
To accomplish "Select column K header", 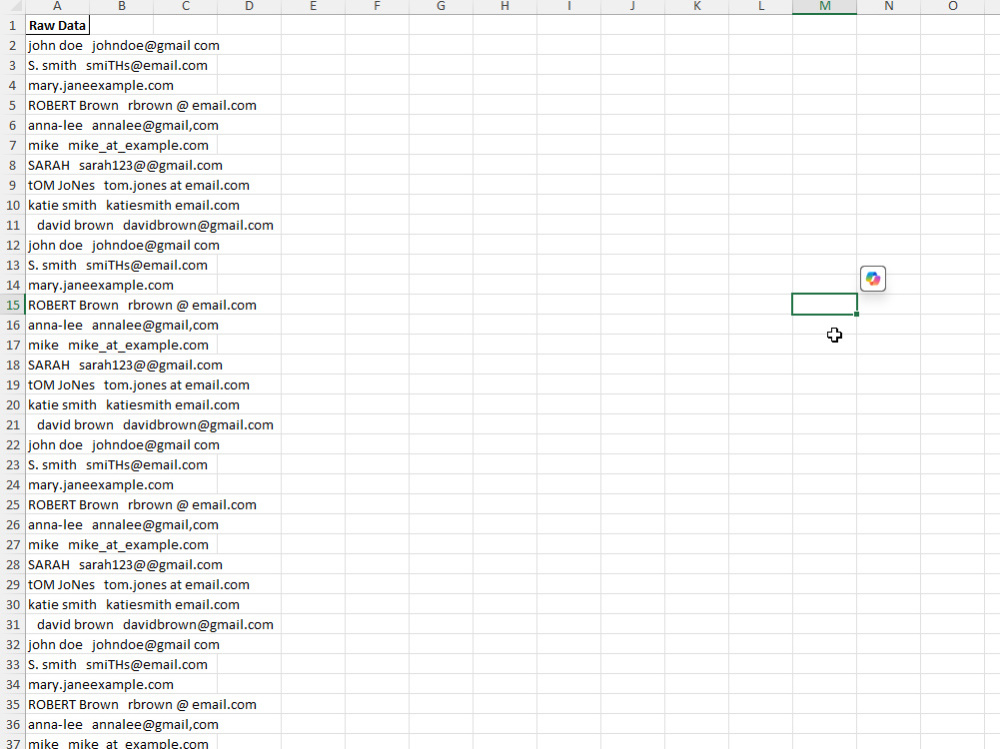I will (x=697, y=6).
